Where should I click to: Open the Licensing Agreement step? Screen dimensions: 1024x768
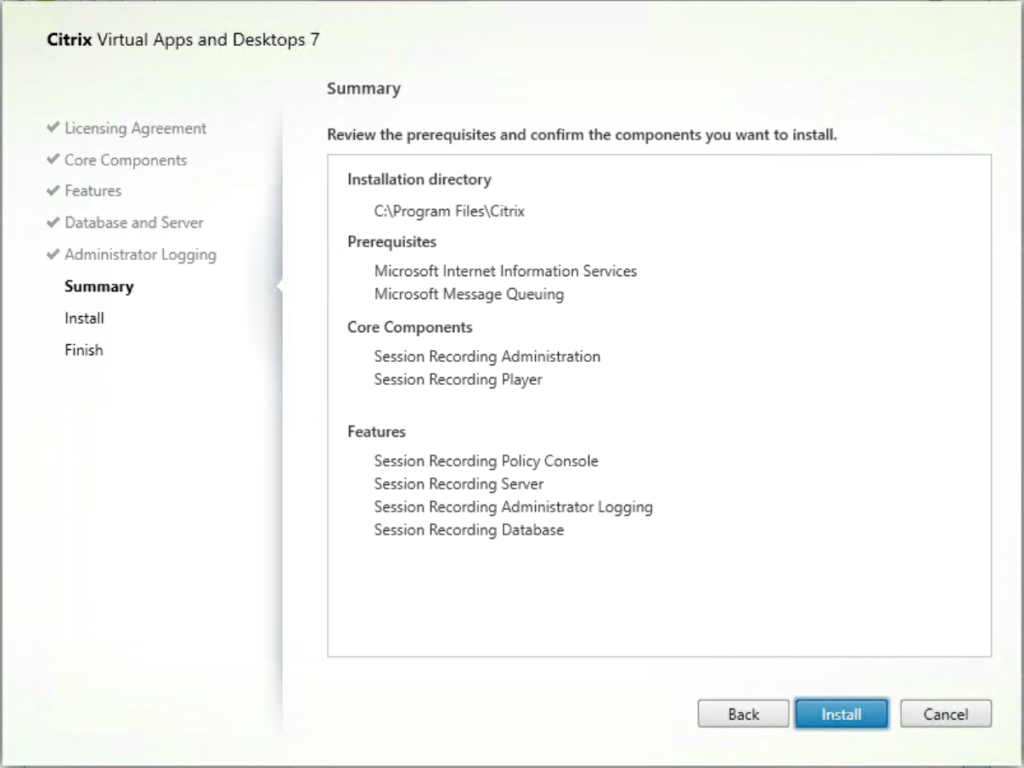pos(135,129)
